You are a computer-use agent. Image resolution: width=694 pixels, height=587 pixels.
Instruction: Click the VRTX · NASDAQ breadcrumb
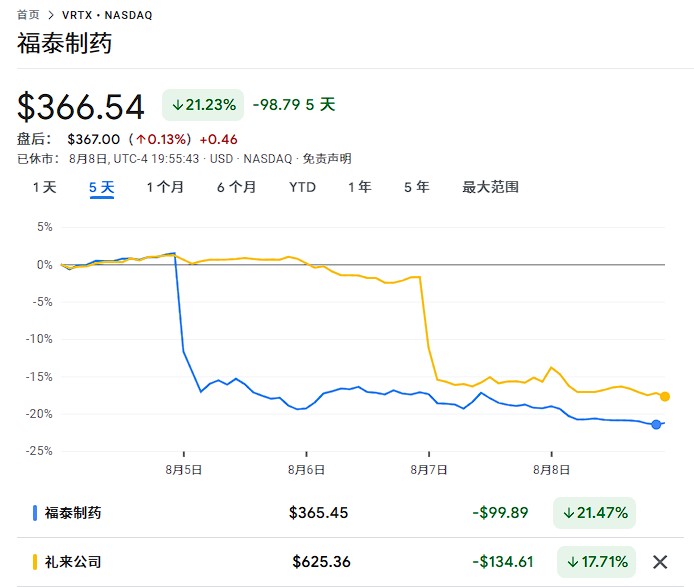coord(107,15)
